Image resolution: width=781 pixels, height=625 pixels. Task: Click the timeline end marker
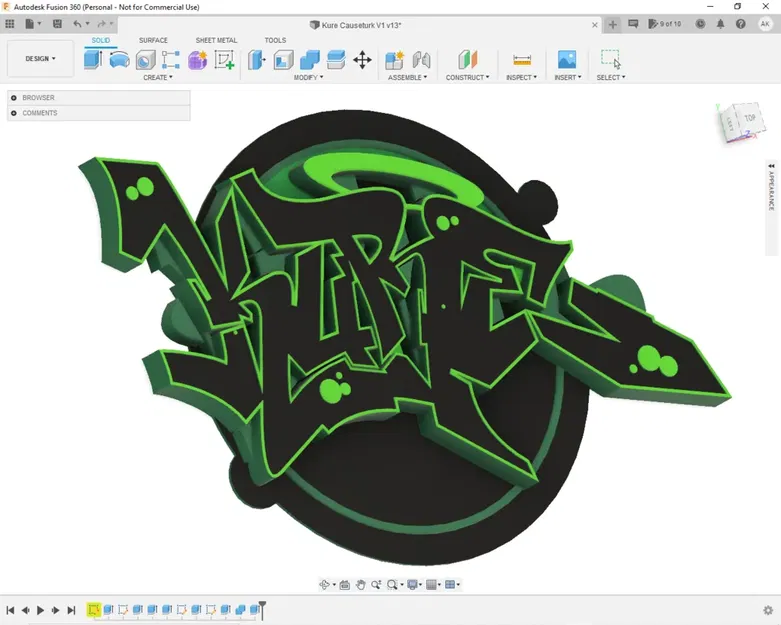click(x=262, y=611)
